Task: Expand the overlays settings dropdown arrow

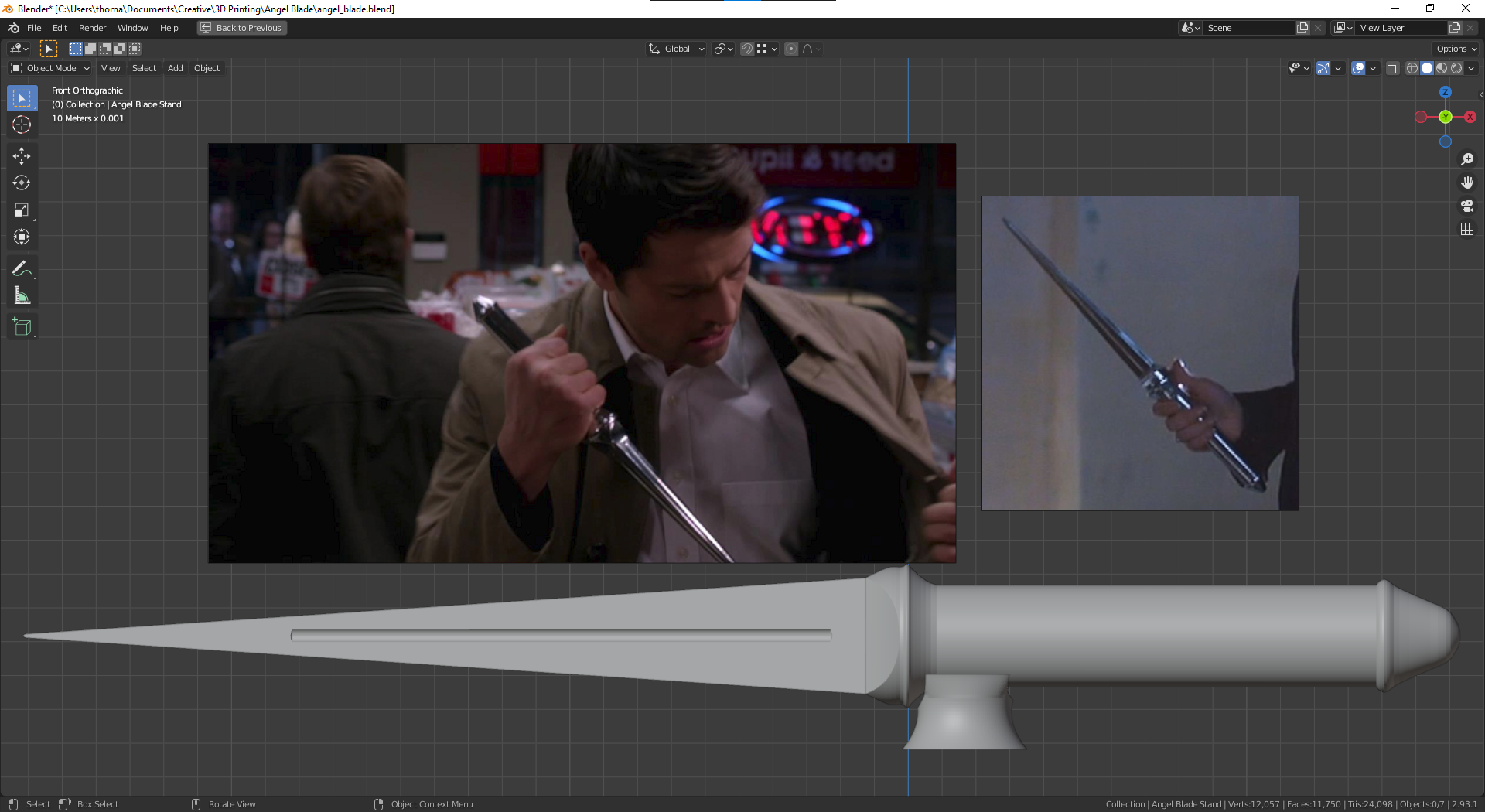Action: point(1373,68)
